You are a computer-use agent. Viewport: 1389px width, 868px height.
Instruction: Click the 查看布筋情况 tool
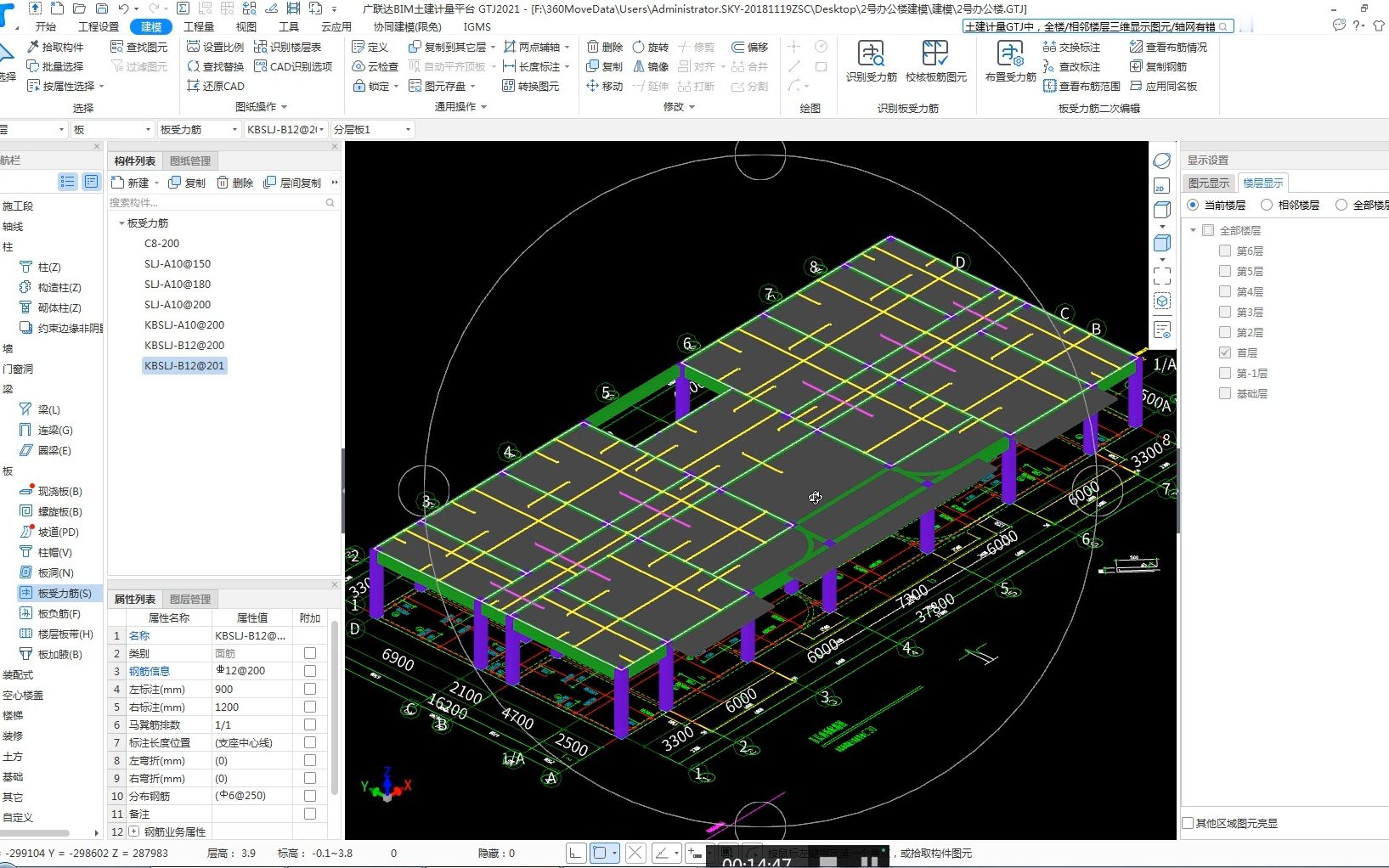point(1168,47)
